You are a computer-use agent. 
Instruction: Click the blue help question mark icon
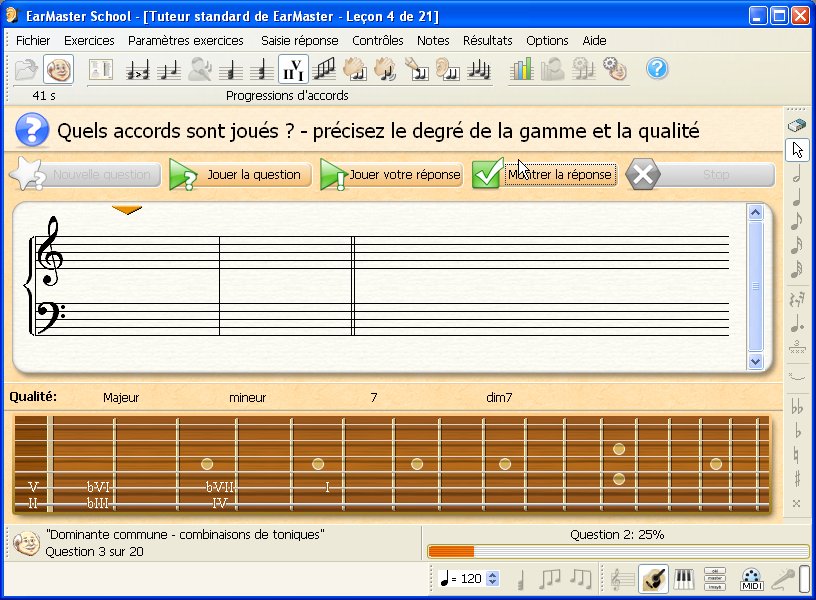click(656, 69)
